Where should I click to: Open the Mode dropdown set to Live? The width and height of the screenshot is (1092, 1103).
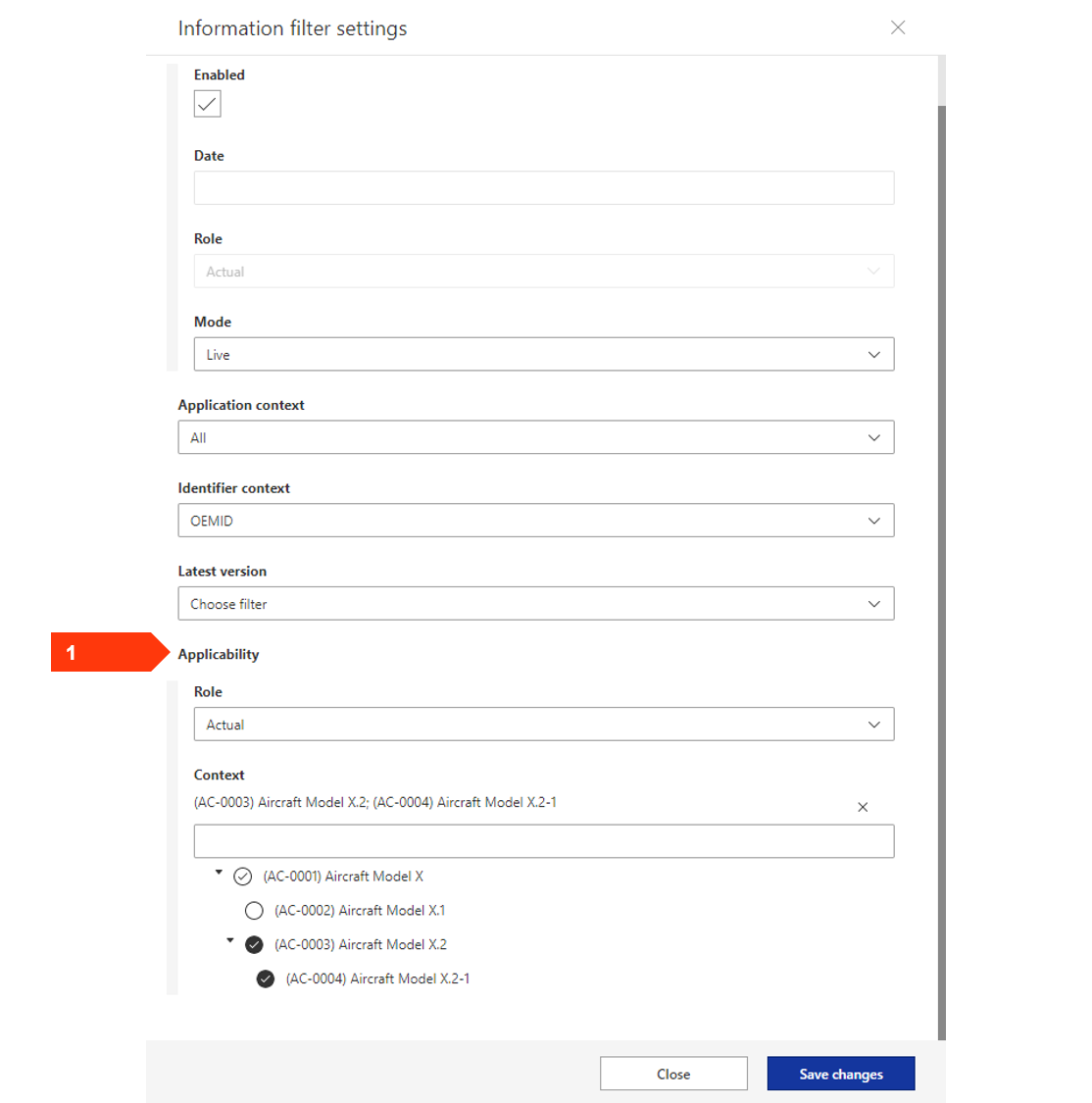tap(544, 354)
